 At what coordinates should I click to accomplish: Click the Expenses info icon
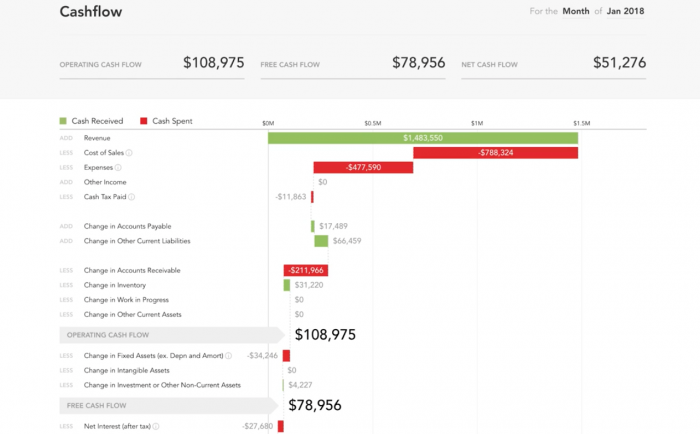point(118,167)
